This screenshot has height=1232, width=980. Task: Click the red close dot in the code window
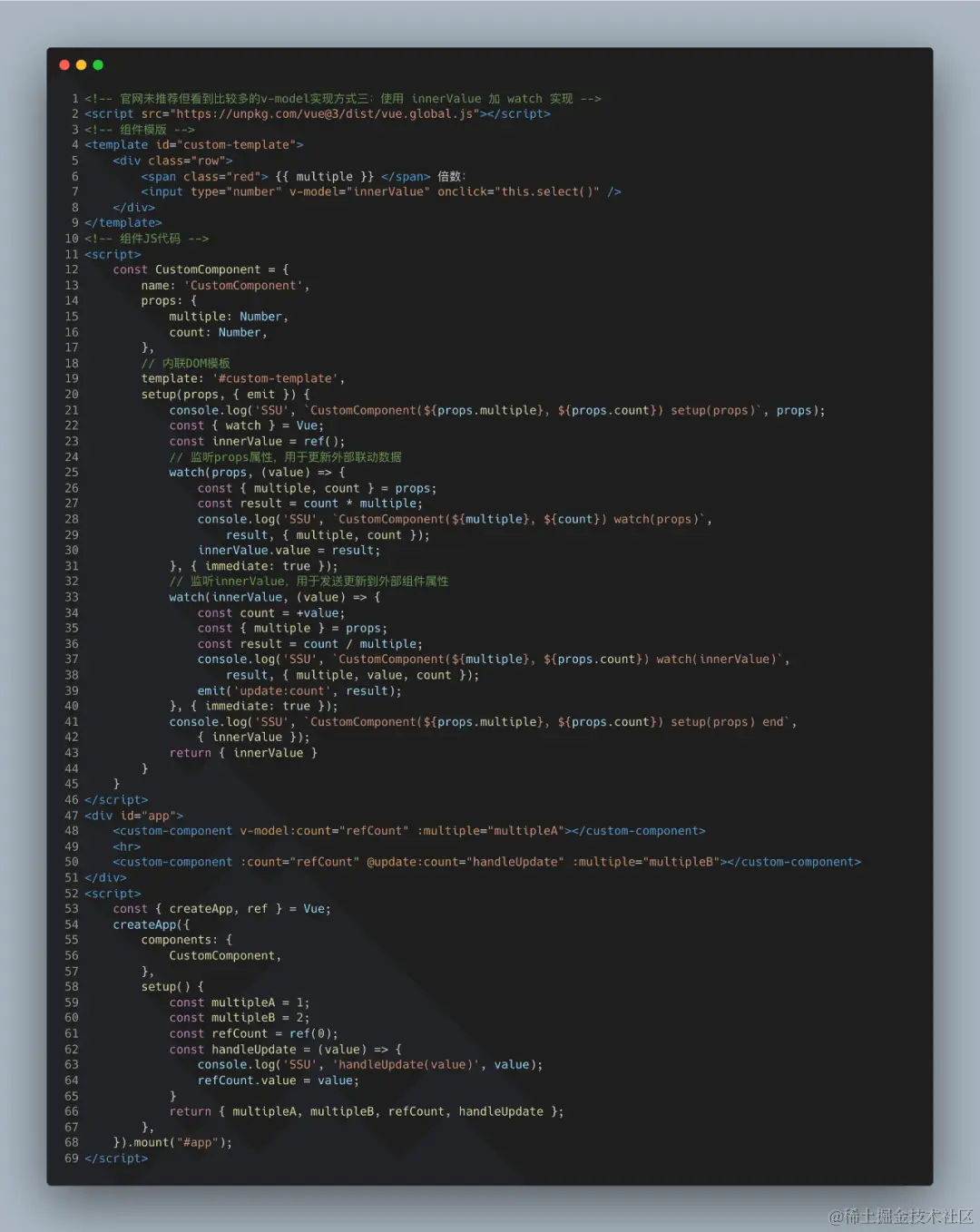pyautogui.click(x=64, y=65)
